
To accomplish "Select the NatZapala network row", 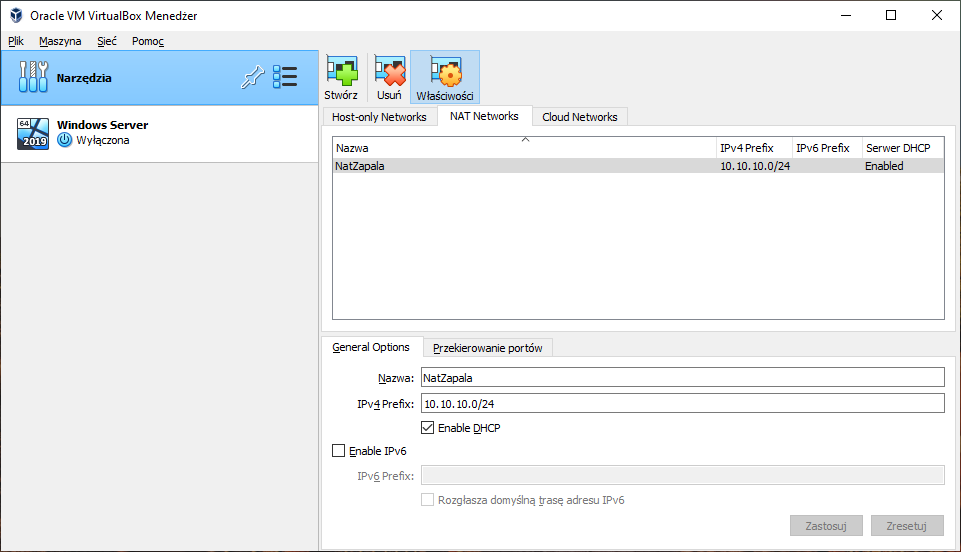I will (638, 165).
